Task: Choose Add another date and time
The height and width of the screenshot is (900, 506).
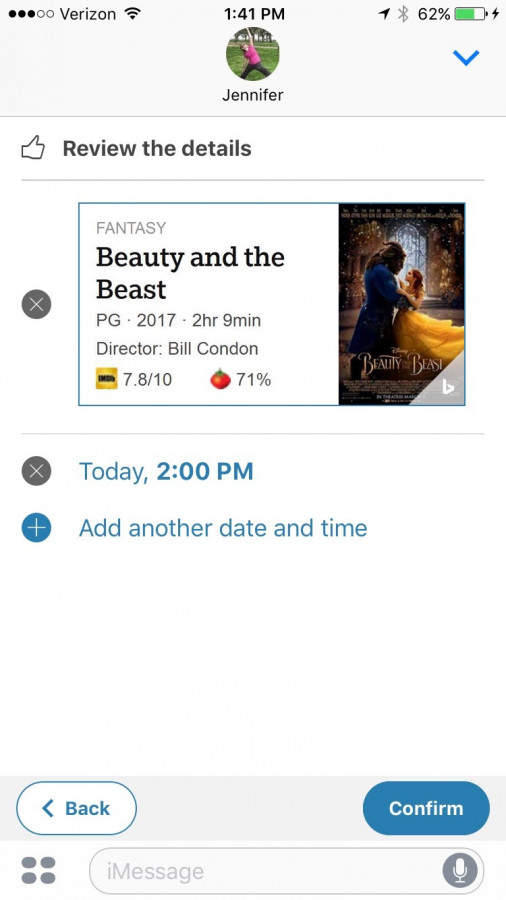Action: pos(223,528)
